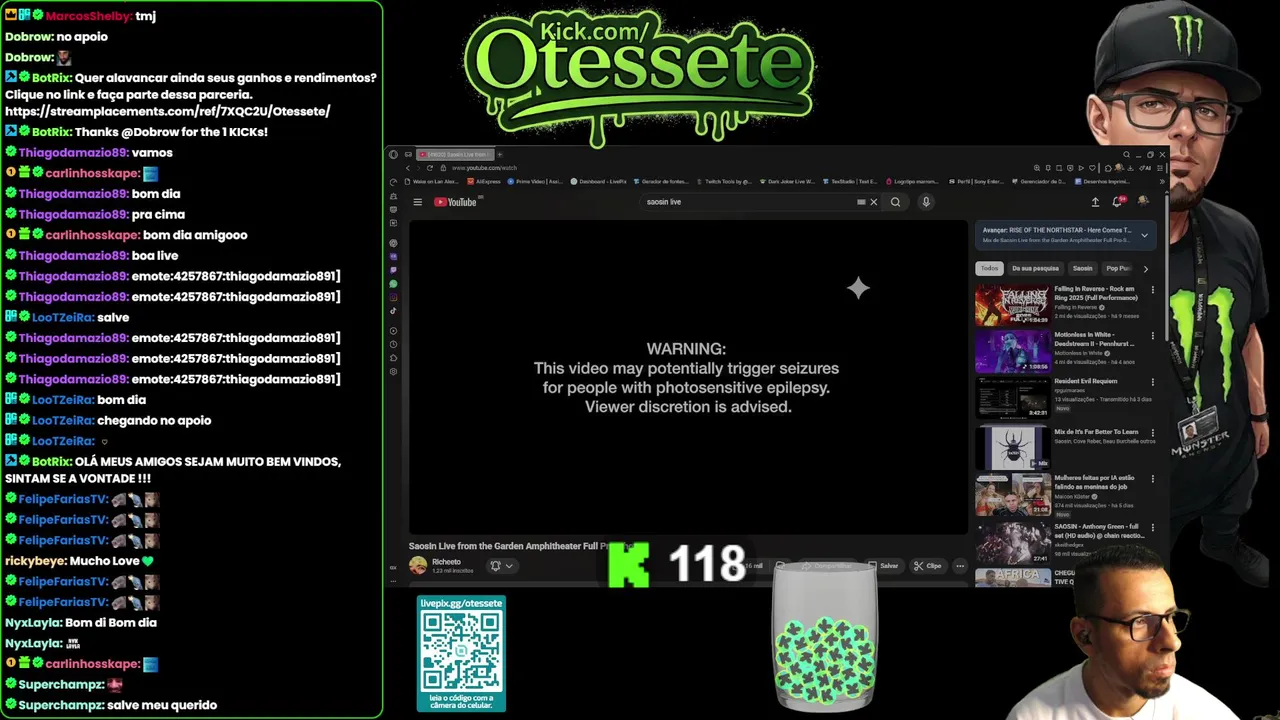Open the Dashboard - LivePix bookmark
1280x720 pixels.
tap(599, 182)
